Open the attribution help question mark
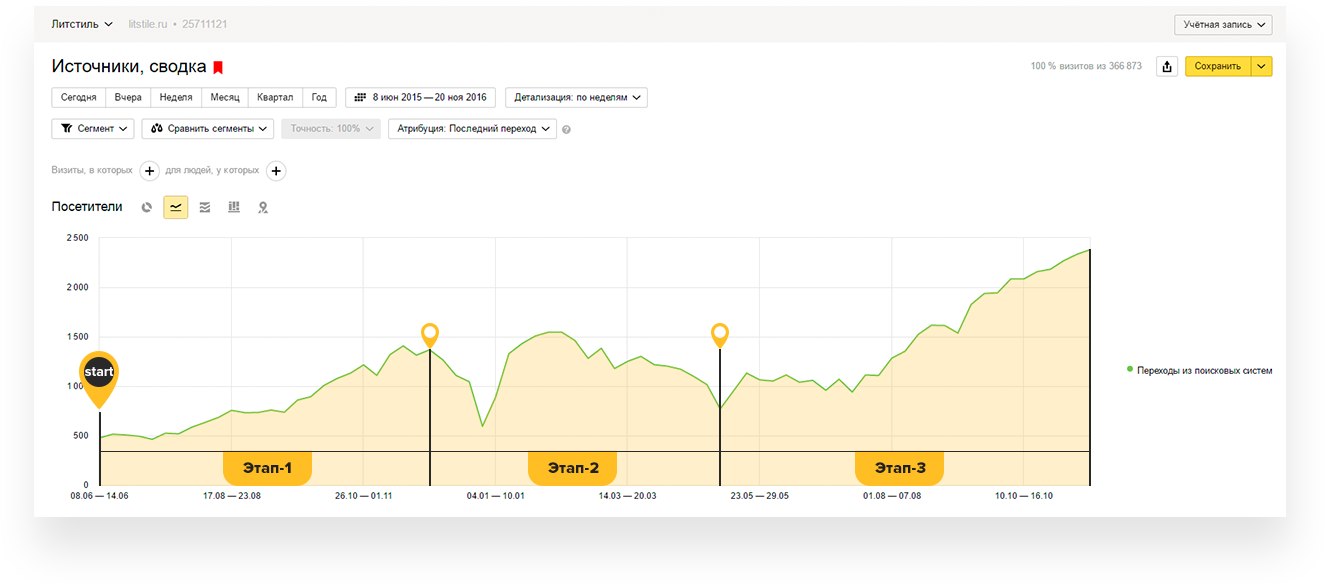Viewport: 1326px width, 585px height. 566,130
